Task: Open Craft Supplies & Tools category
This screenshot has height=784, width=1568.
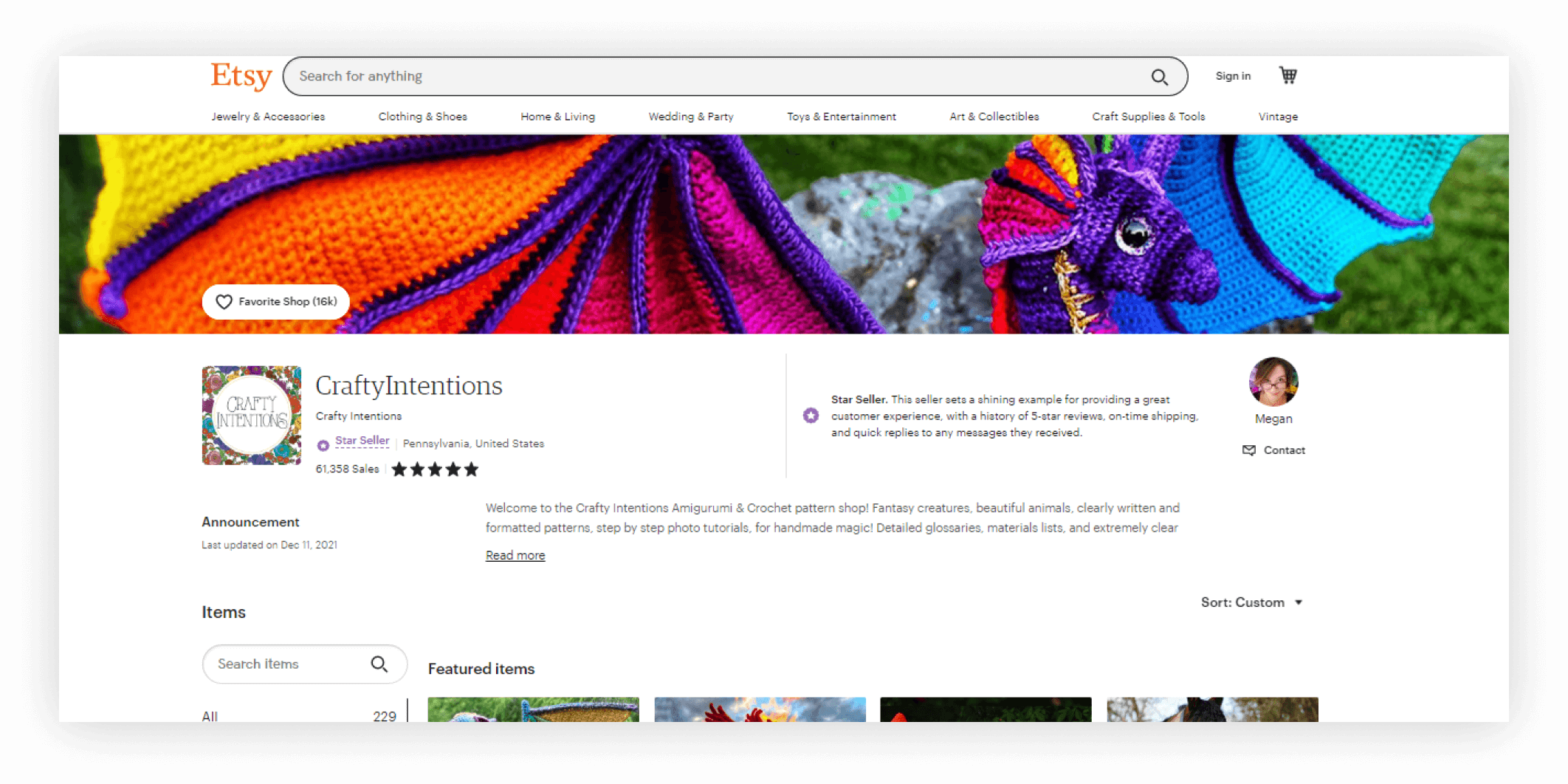Action: click(x=1148, y=117)
